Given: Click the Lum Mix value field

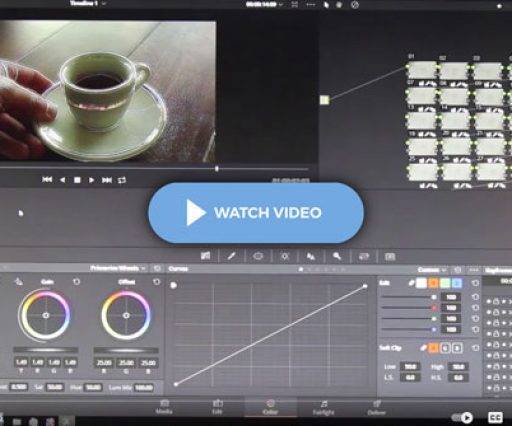Looking at the screenshot, I should (x=143, y=388).
